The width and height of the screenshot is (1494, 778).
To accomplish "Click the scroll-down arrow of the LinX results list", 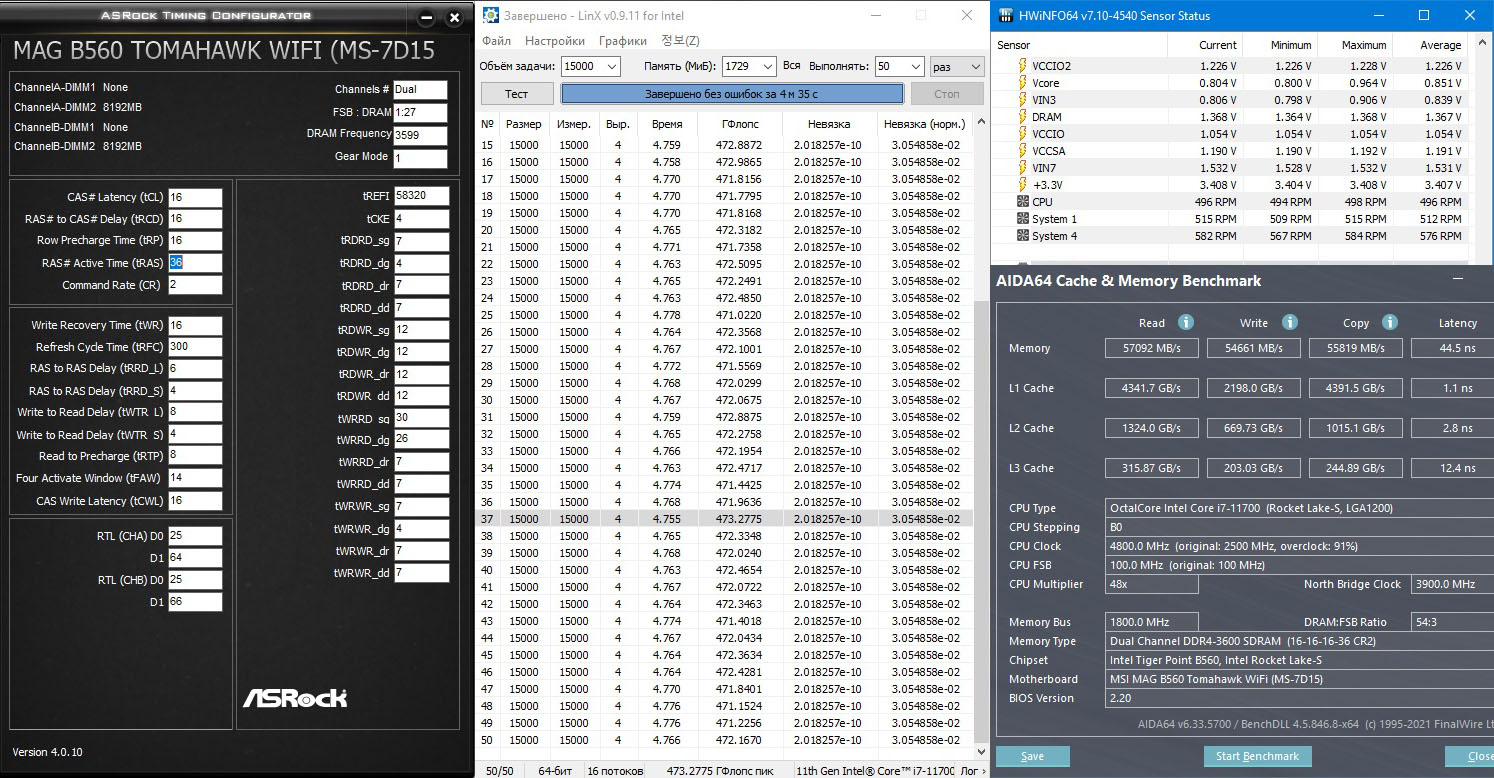I will point(982,750).
